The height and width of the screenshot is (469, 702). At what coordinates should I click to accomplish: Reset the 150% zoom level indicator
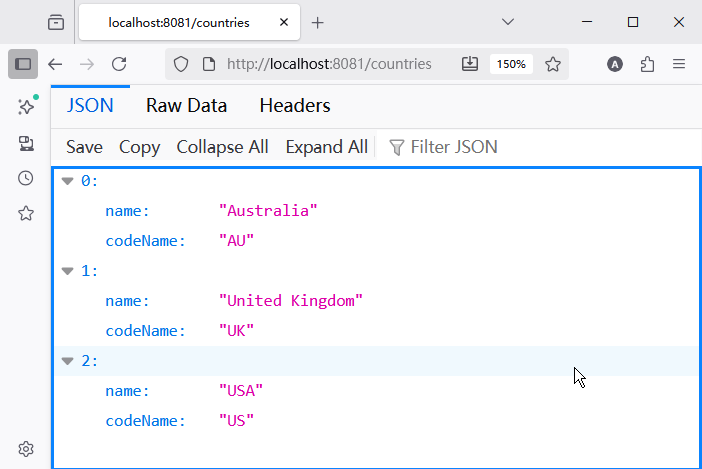[x=511, y=64]
